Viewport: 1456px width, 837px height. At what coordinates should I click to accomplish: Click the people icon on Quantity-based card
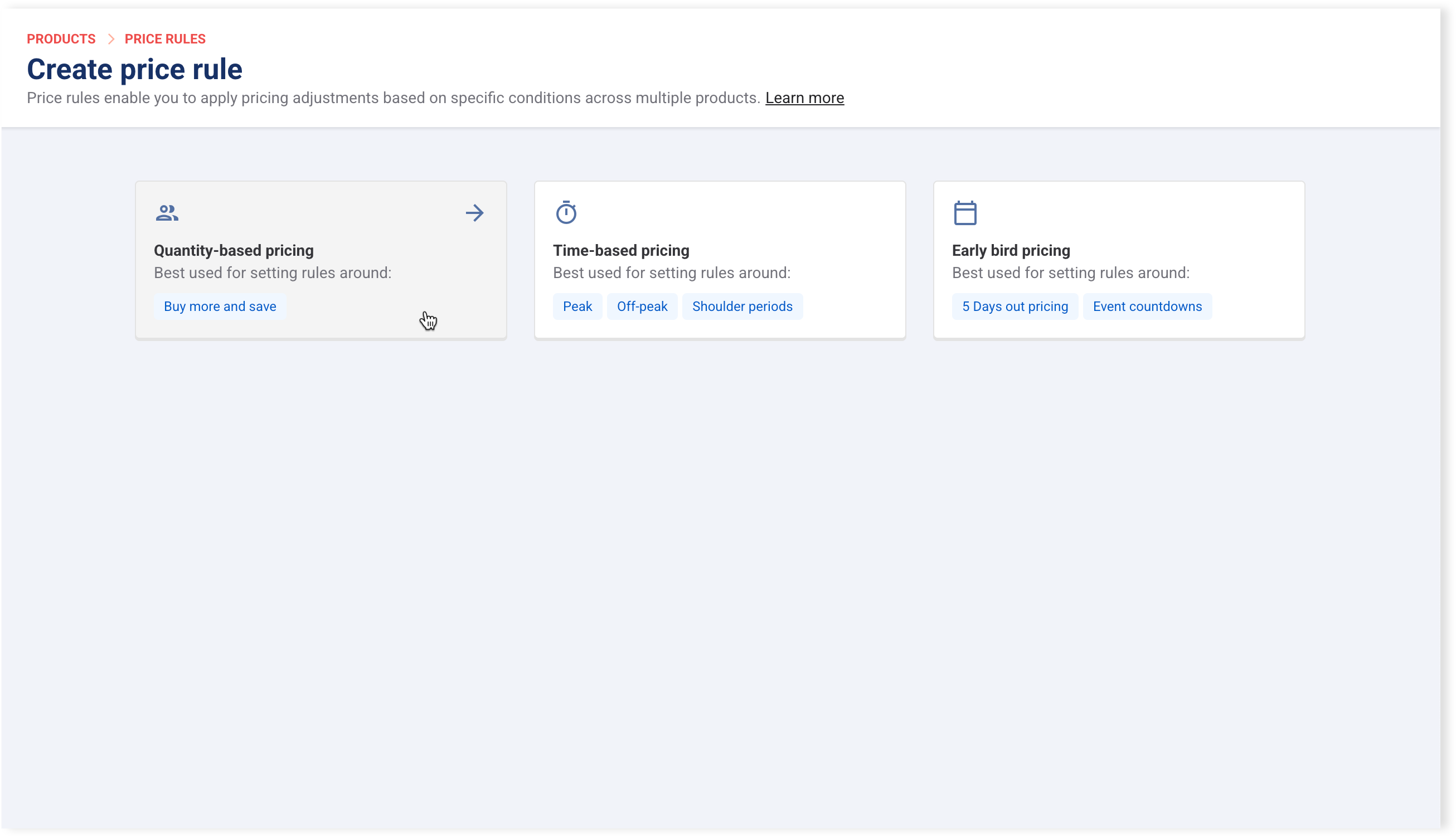coord(167,213)
